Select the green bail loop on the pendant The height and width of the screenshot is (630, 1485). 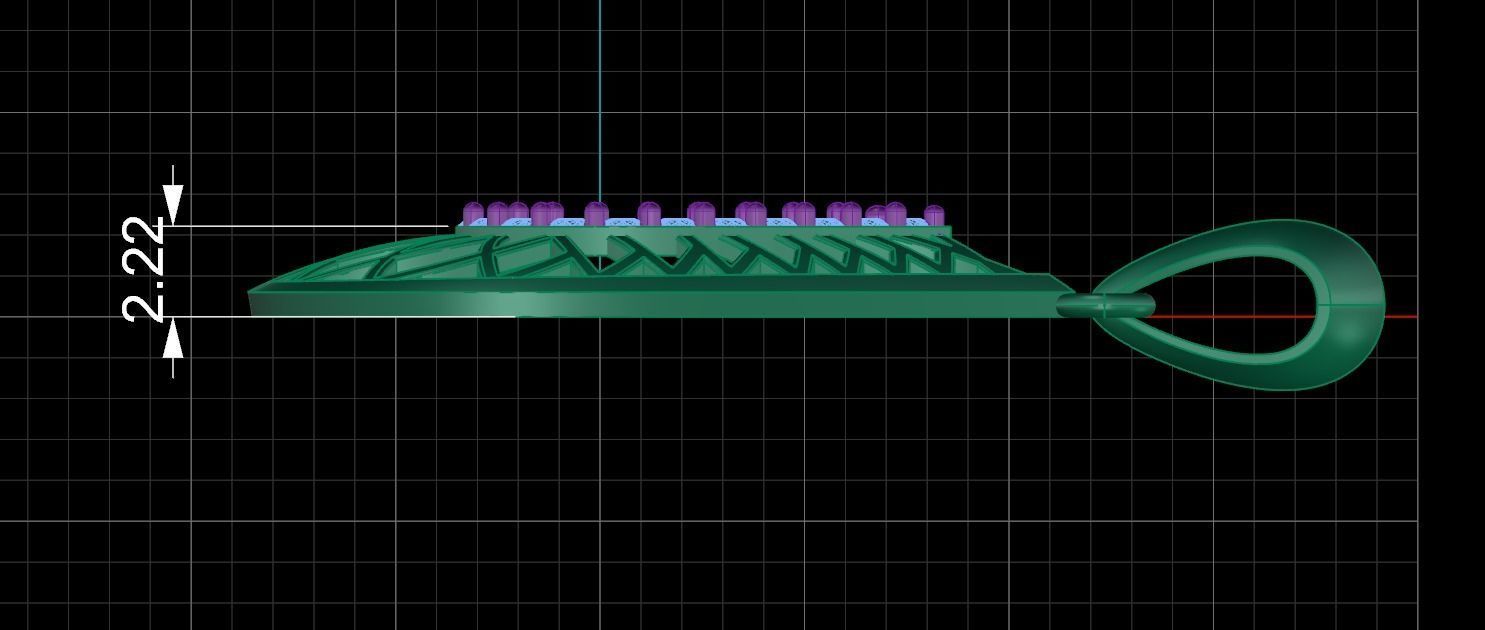point(1240,305)
